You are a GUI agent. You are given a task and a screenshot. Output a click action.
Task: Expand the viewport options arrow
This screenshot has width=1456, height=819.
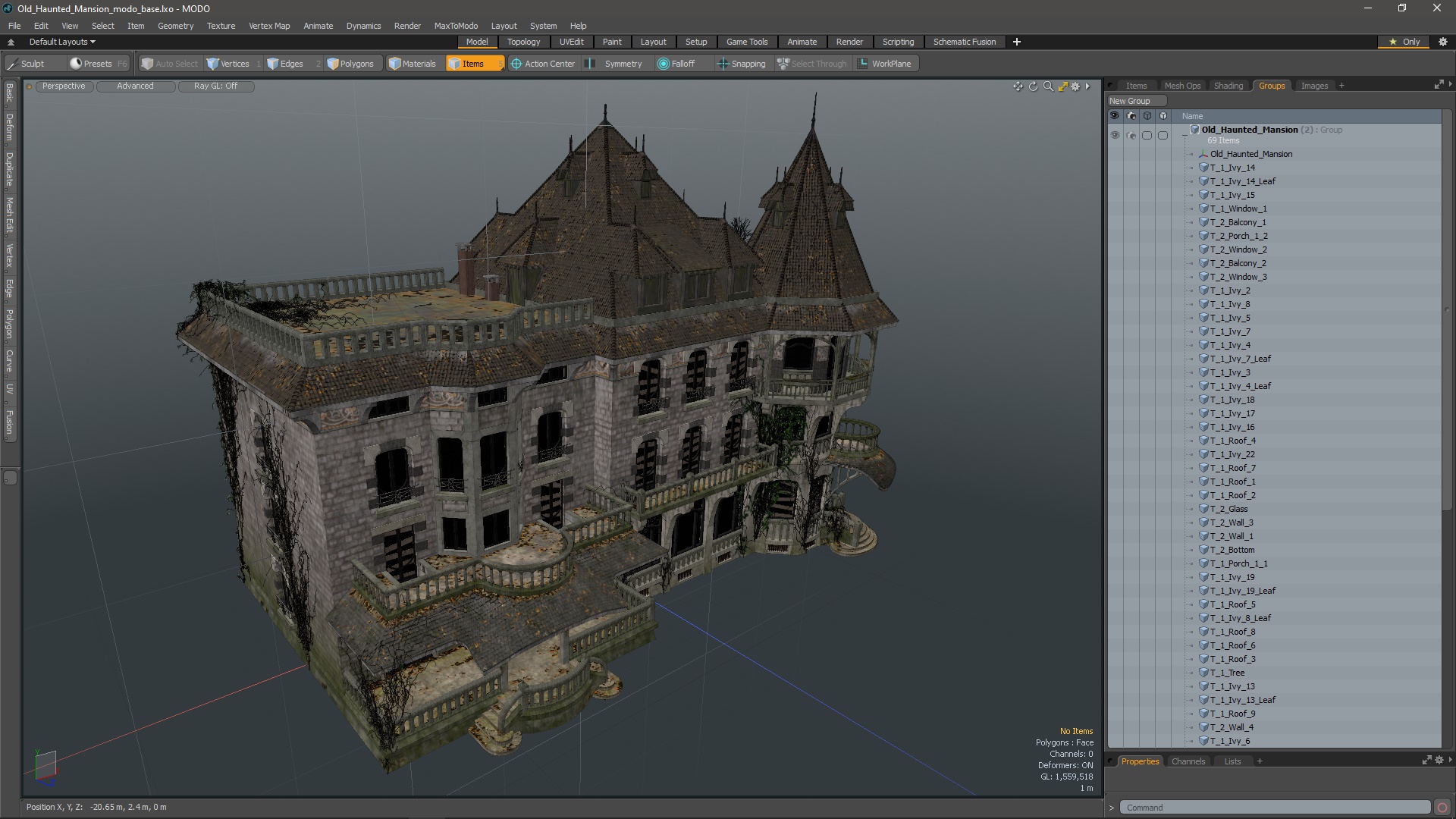click(1087, 86)
